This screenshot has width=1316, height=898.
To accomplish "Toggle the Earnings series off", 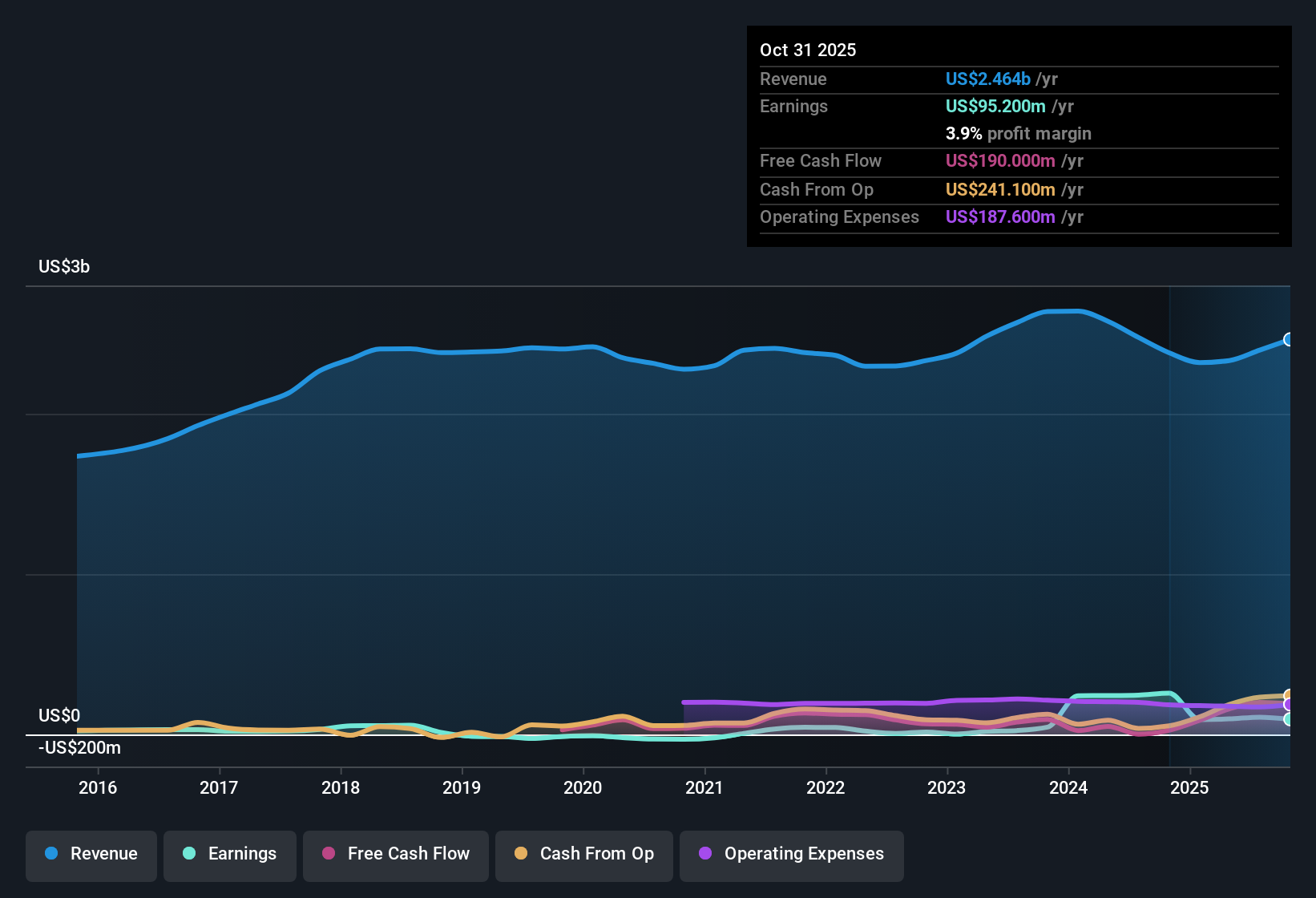I will click(x=229, y=854).
